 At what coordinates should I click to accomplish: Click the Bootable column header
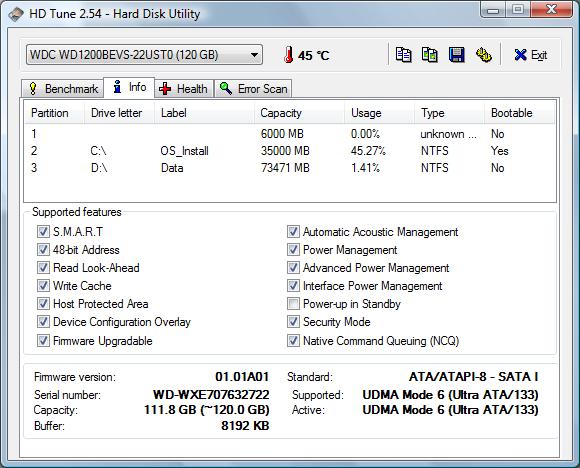tap(520, 113)
